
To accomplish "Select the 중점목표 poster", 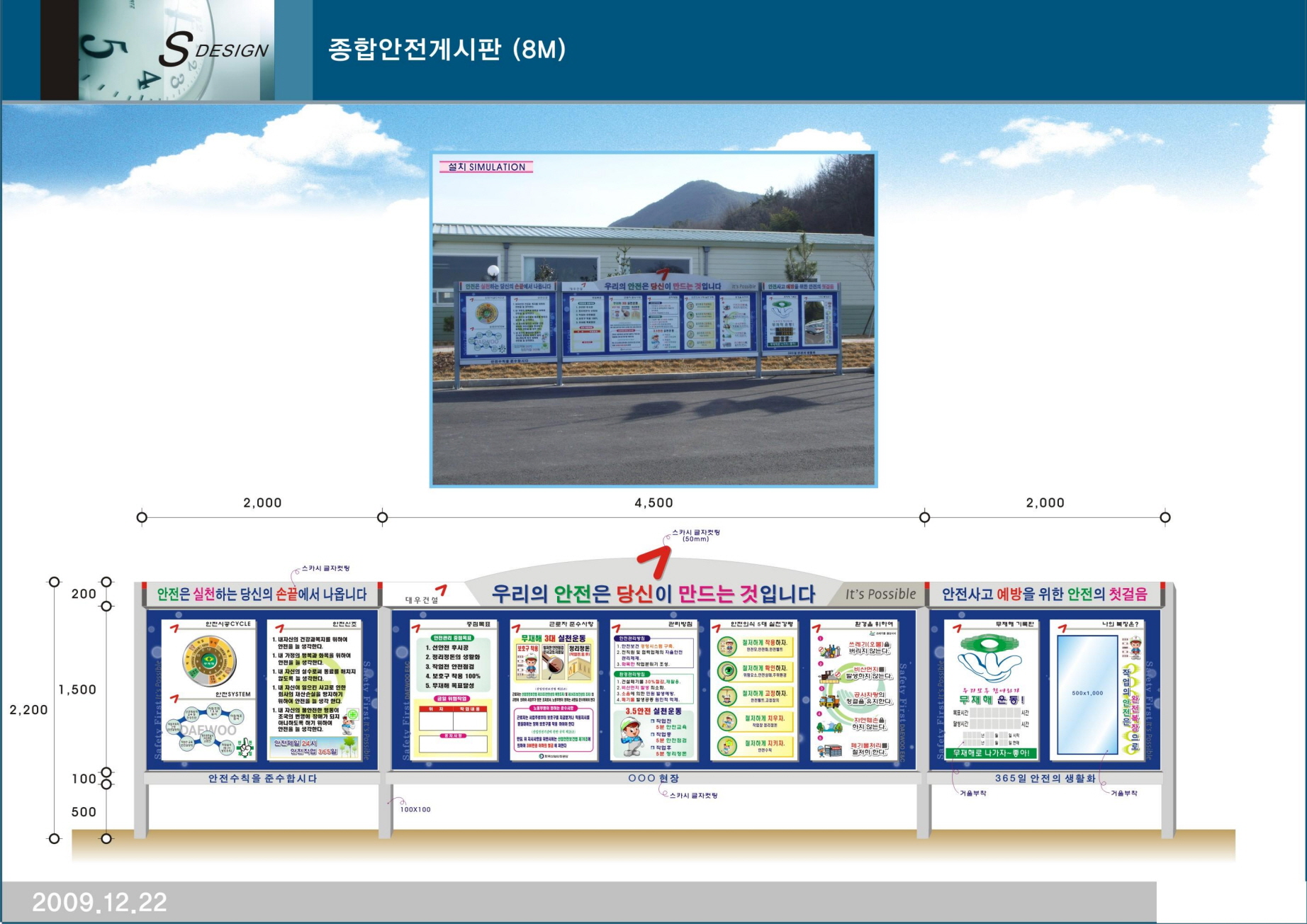I will click(453, 689).
